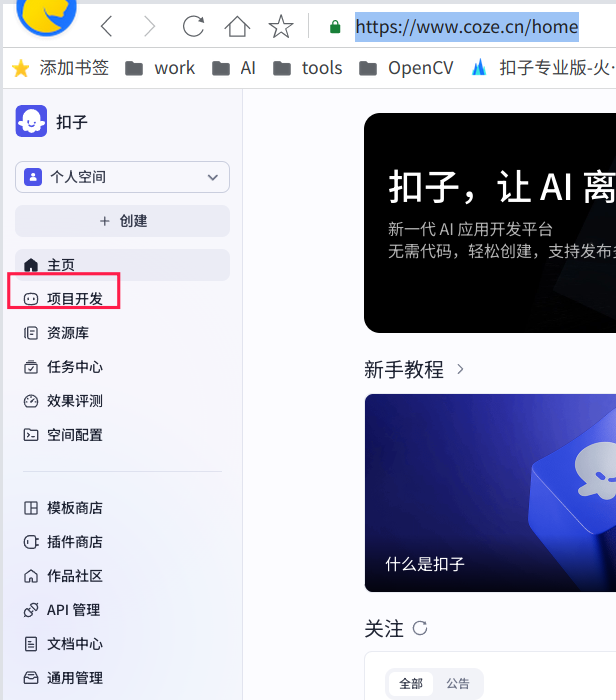The height and width of the screenshot is (700, 616).
Task: Click the 通用管理 inbox icon
Action: pos(31,678)
